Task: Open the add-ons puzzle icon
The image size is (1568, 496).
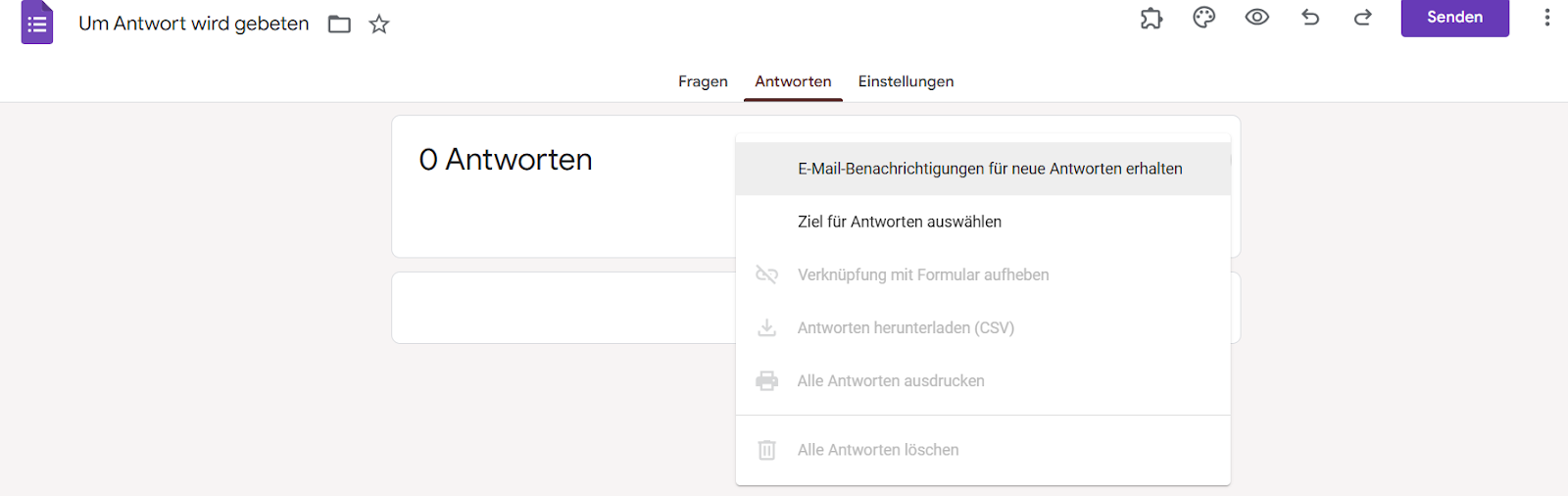Action: [1151, 18]
